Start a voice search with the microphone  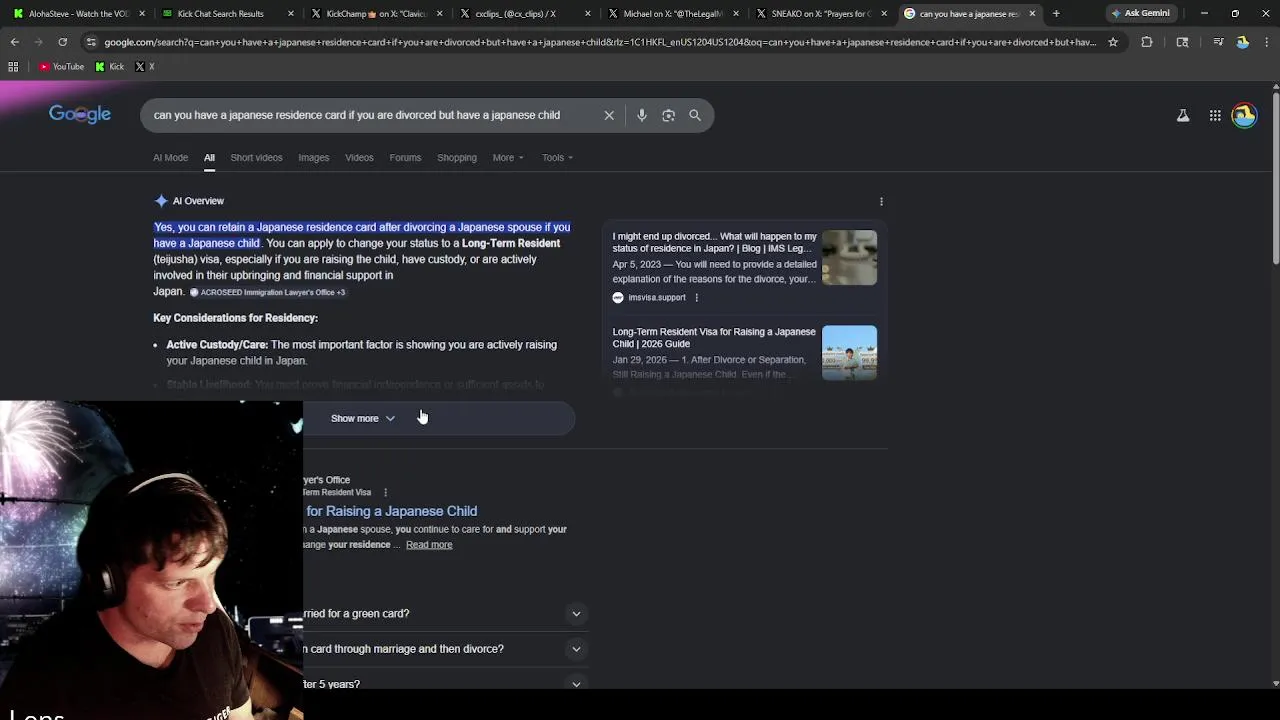point(642,115)
